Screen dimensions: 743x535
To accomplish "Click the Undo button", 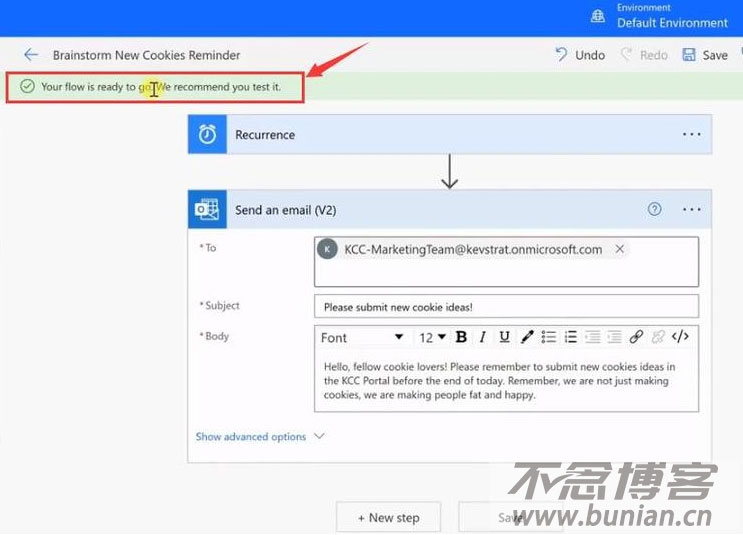I will click(x=580, y=55).
